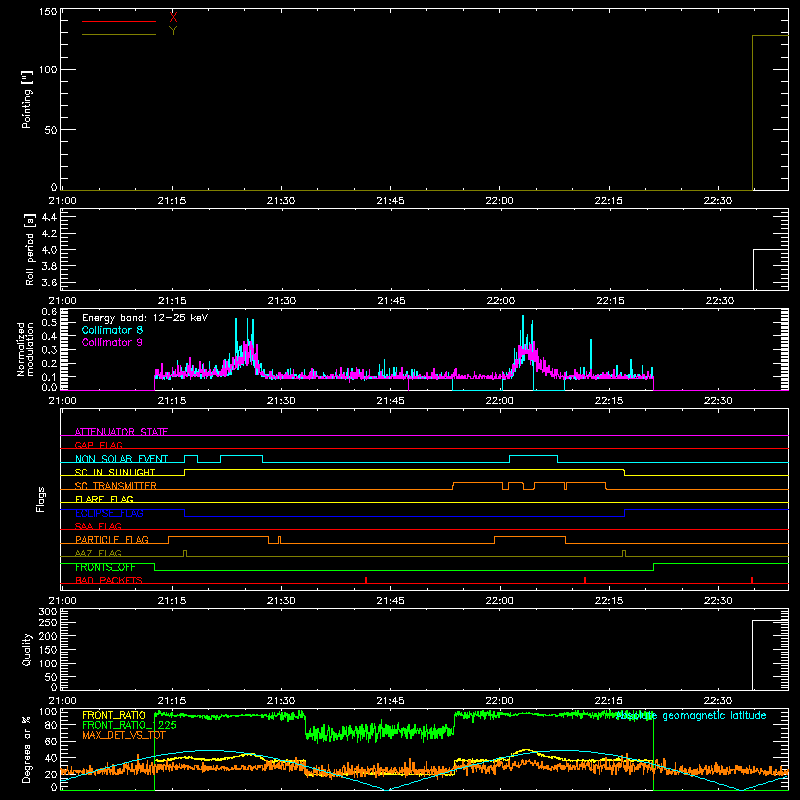Click the MAX_DET_VS_TOT legend label
This screenshot has width=800, height=800.
[124, 735]
